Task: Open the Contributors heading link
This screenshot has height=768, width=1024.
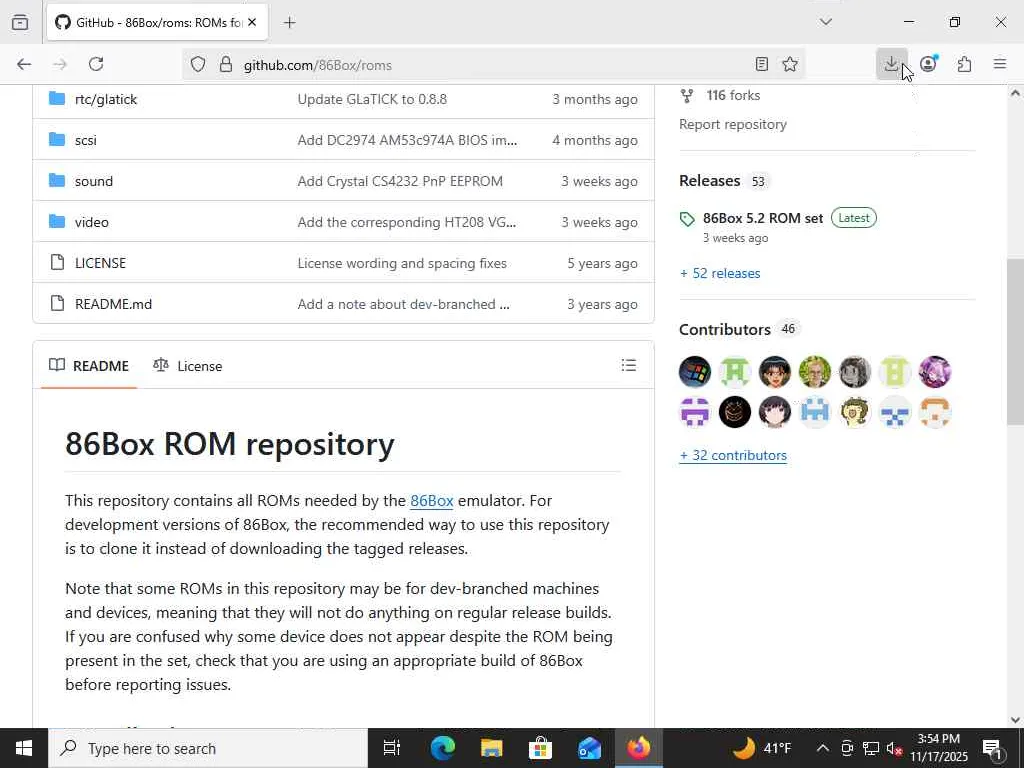Action: click(x=724, y=329)
